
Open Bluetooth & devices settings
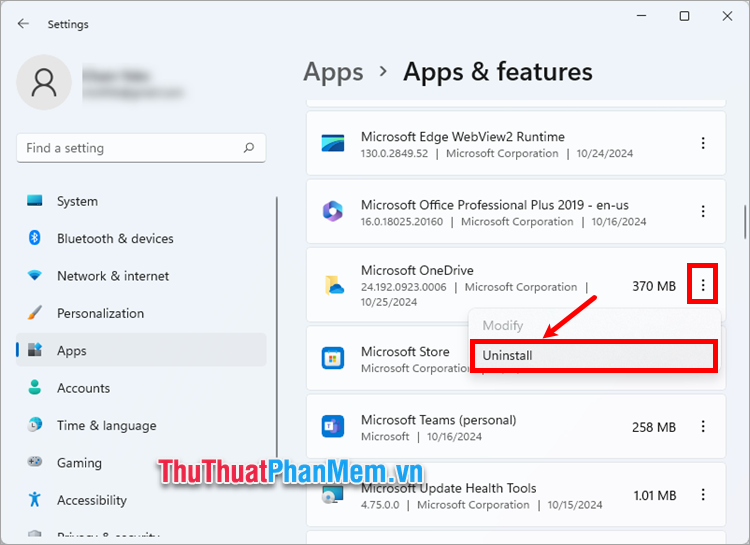(141, 238)
